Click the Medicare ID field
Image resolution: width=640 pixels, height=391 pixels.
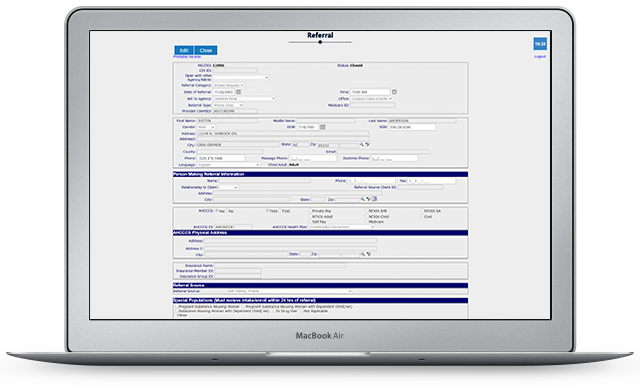pyautogui.click(x=372, y=105)
